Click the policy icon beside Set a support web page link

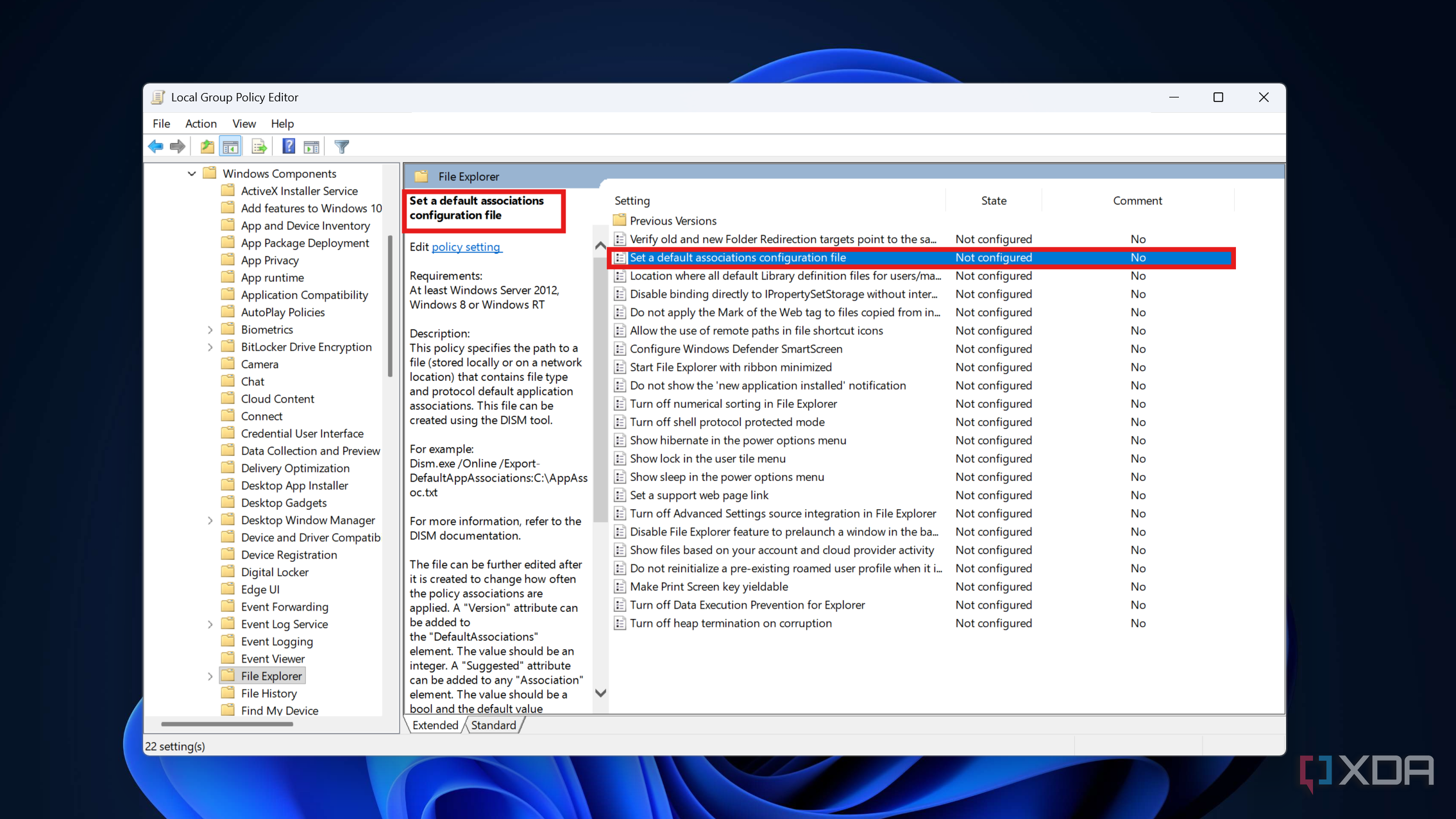click(x=620, y=495)
